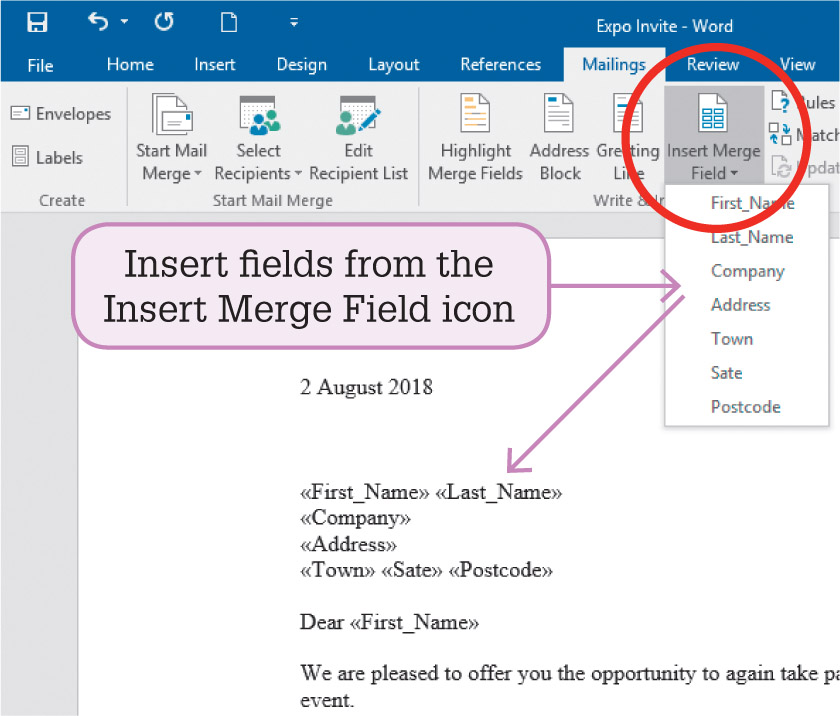
Task: Click the Redo/Repeat icon
Action: (x=164, y=22)
